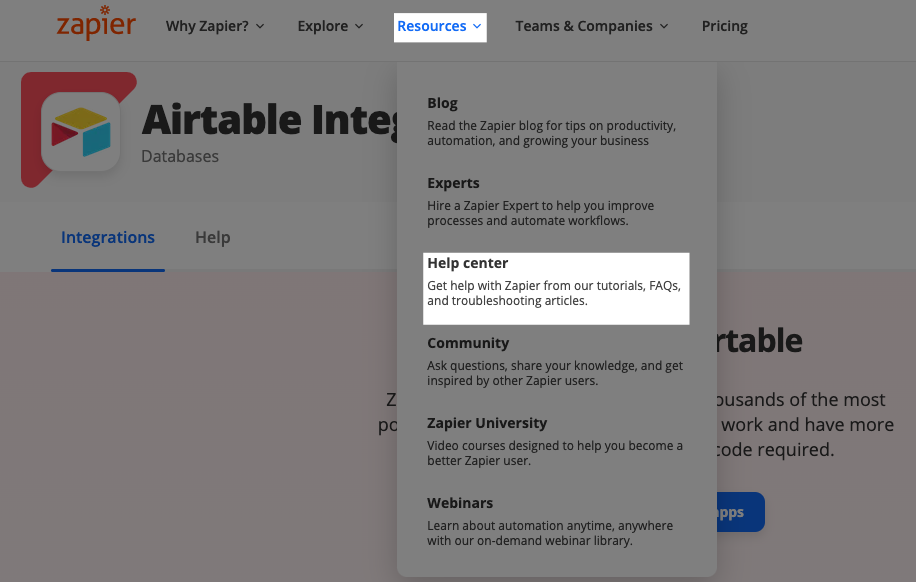Click 'Learn about automation anytime' description
This screenshot has width=916, height=582.
tap(550, 534)
